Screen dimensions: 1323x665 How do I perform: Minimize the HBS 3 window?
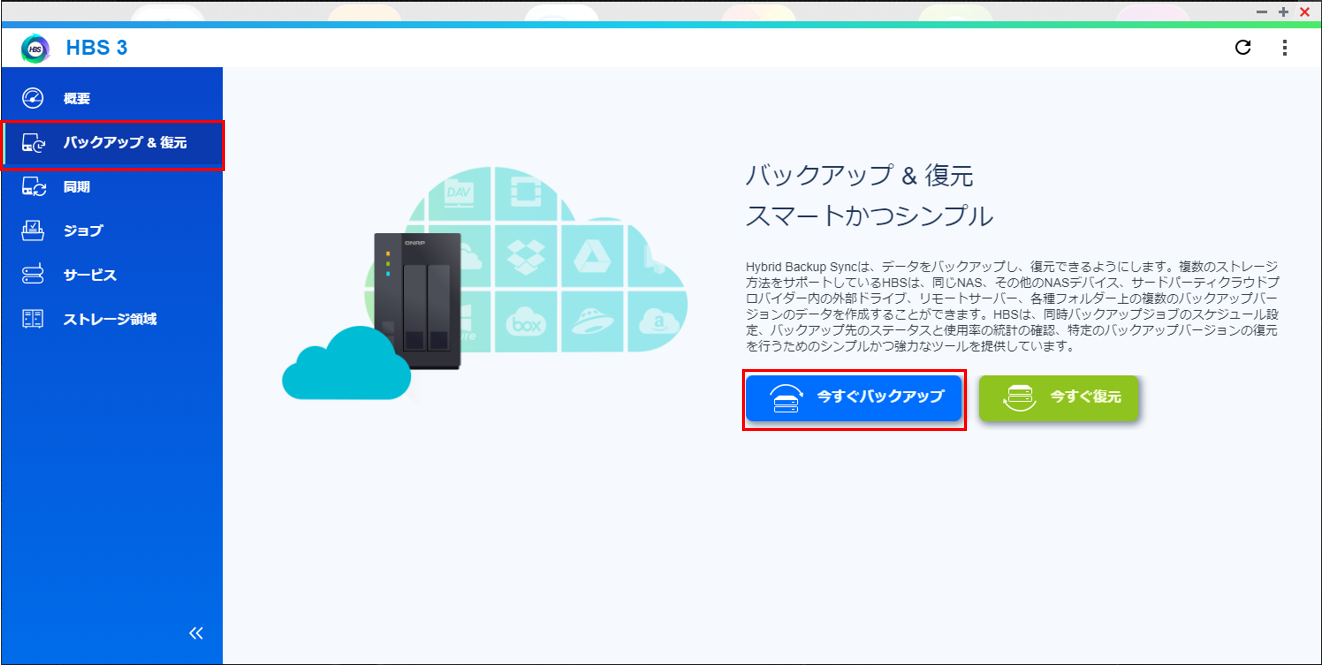(x=1264, y=12)
